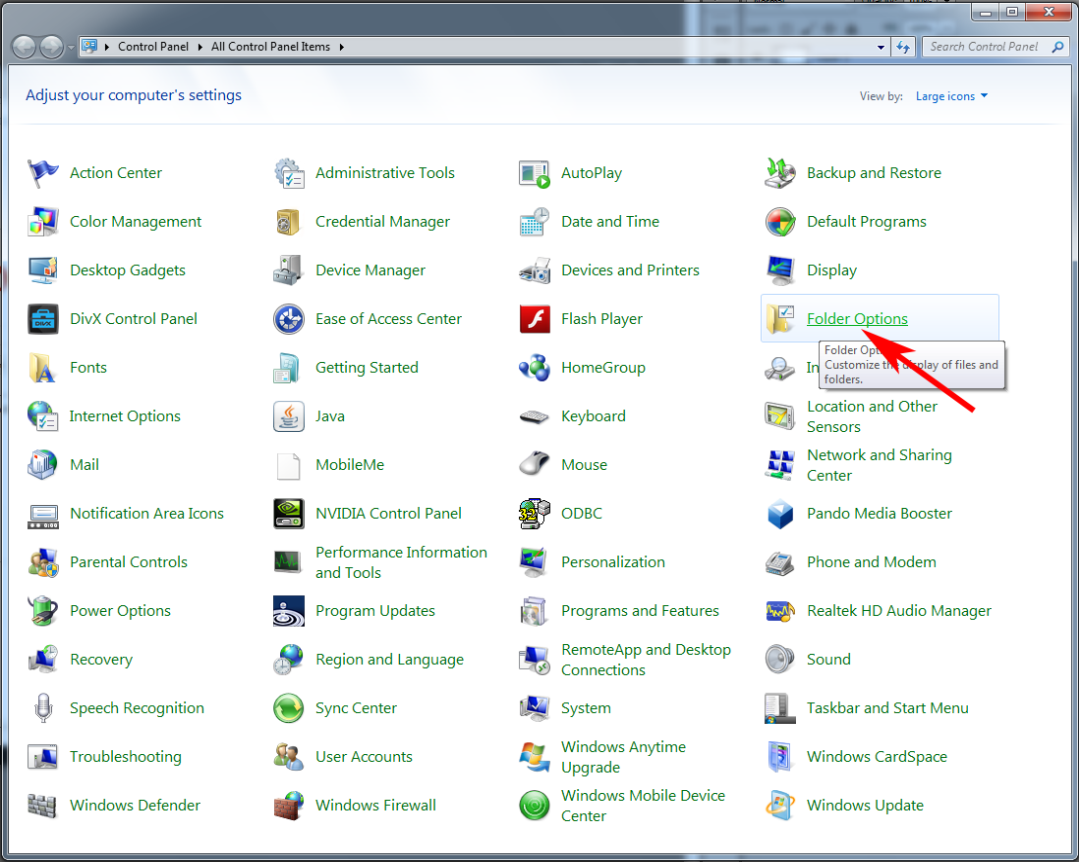
Task: Click the Device Manager icon
Action: 288,270
